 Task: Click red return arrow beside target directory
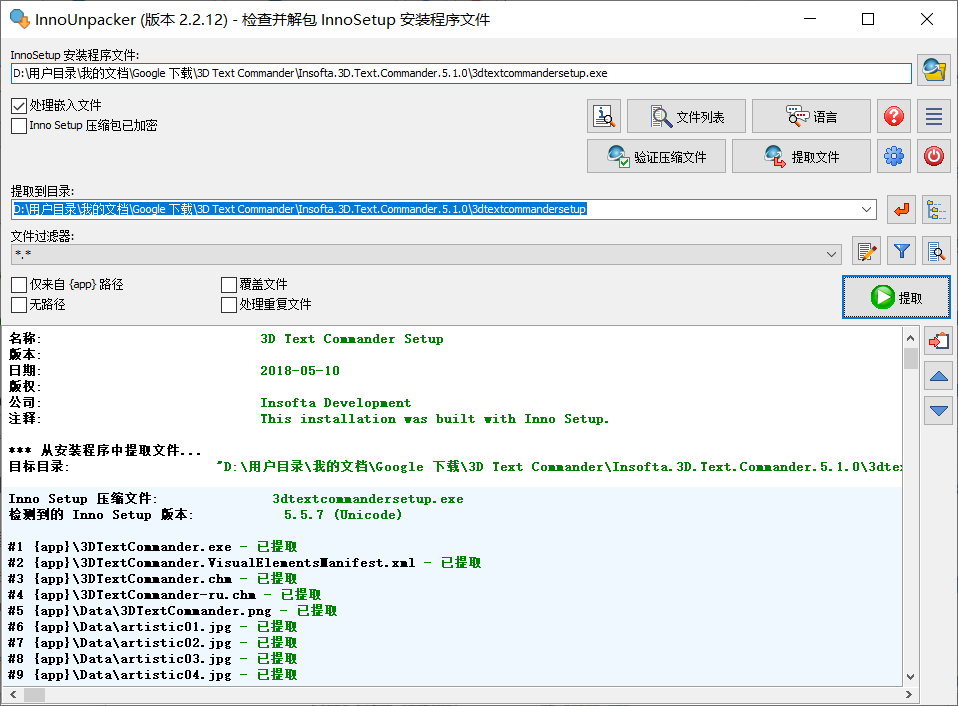tap(901, 209)
